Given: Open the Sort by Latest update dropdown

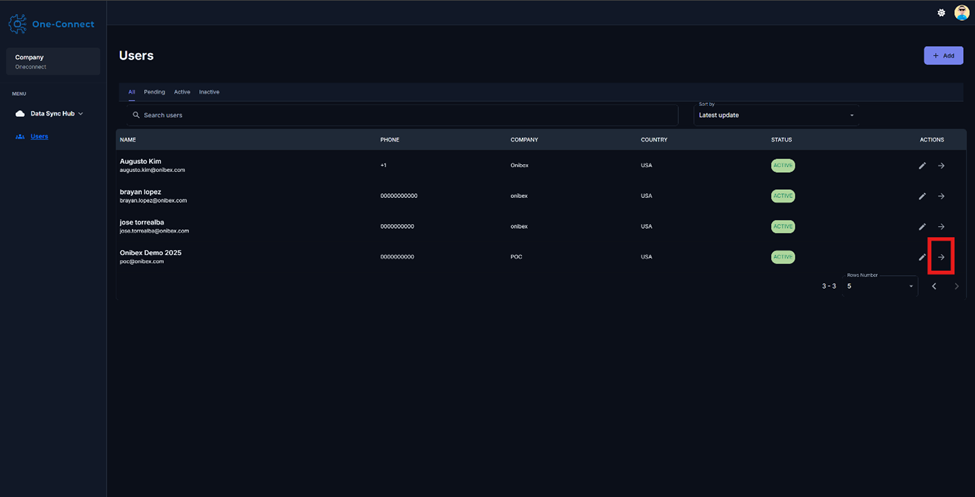Looking at the screenshot, I should [x=776, y=115].
